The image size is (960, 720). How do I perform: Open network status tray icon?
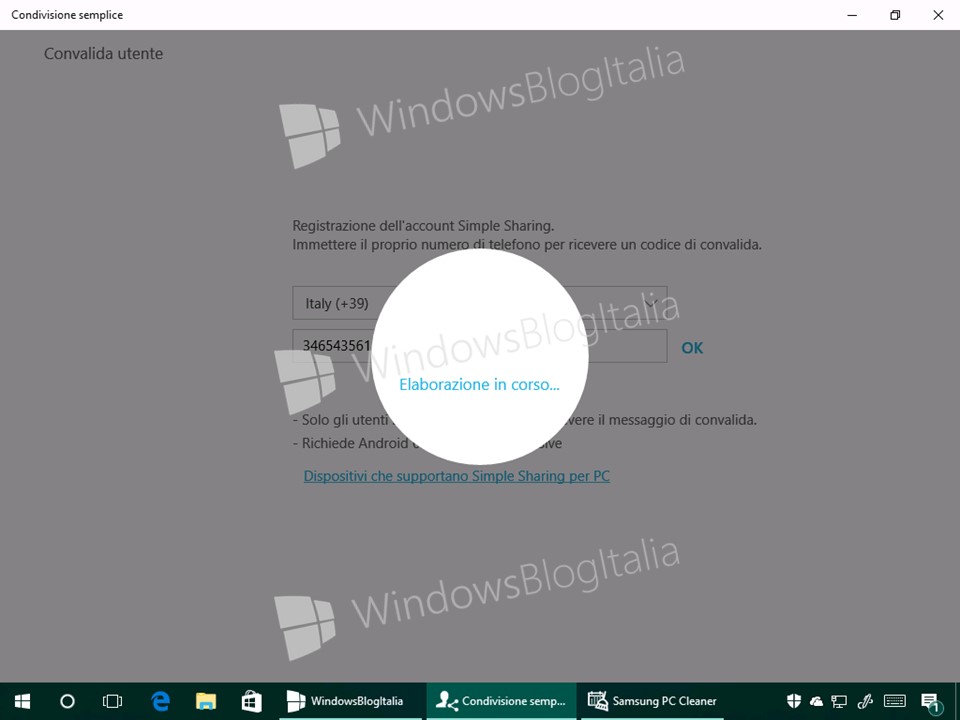(x=839, y=702)
